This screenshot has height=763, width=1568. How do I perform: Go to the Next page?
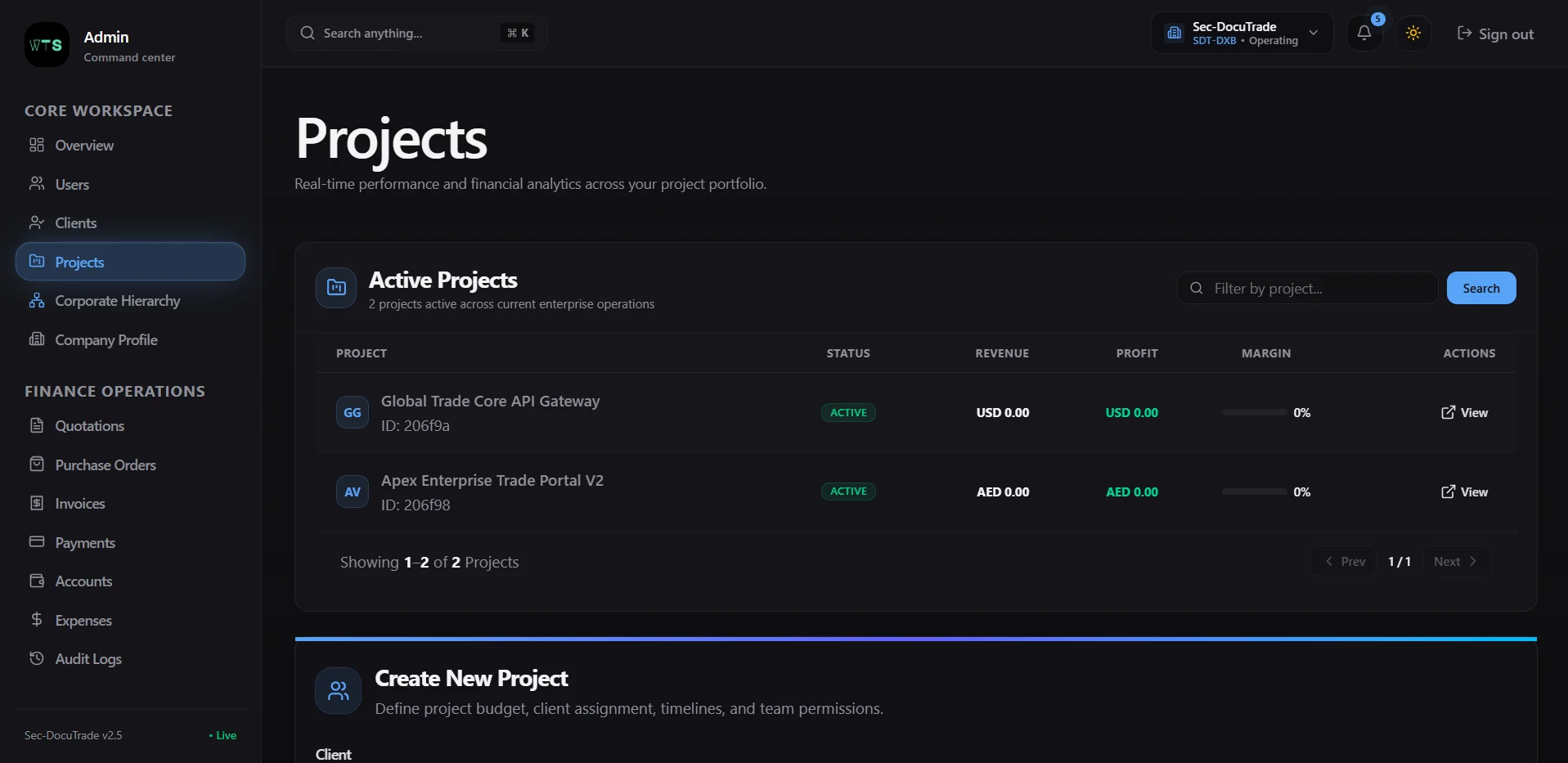[1457, 561]
